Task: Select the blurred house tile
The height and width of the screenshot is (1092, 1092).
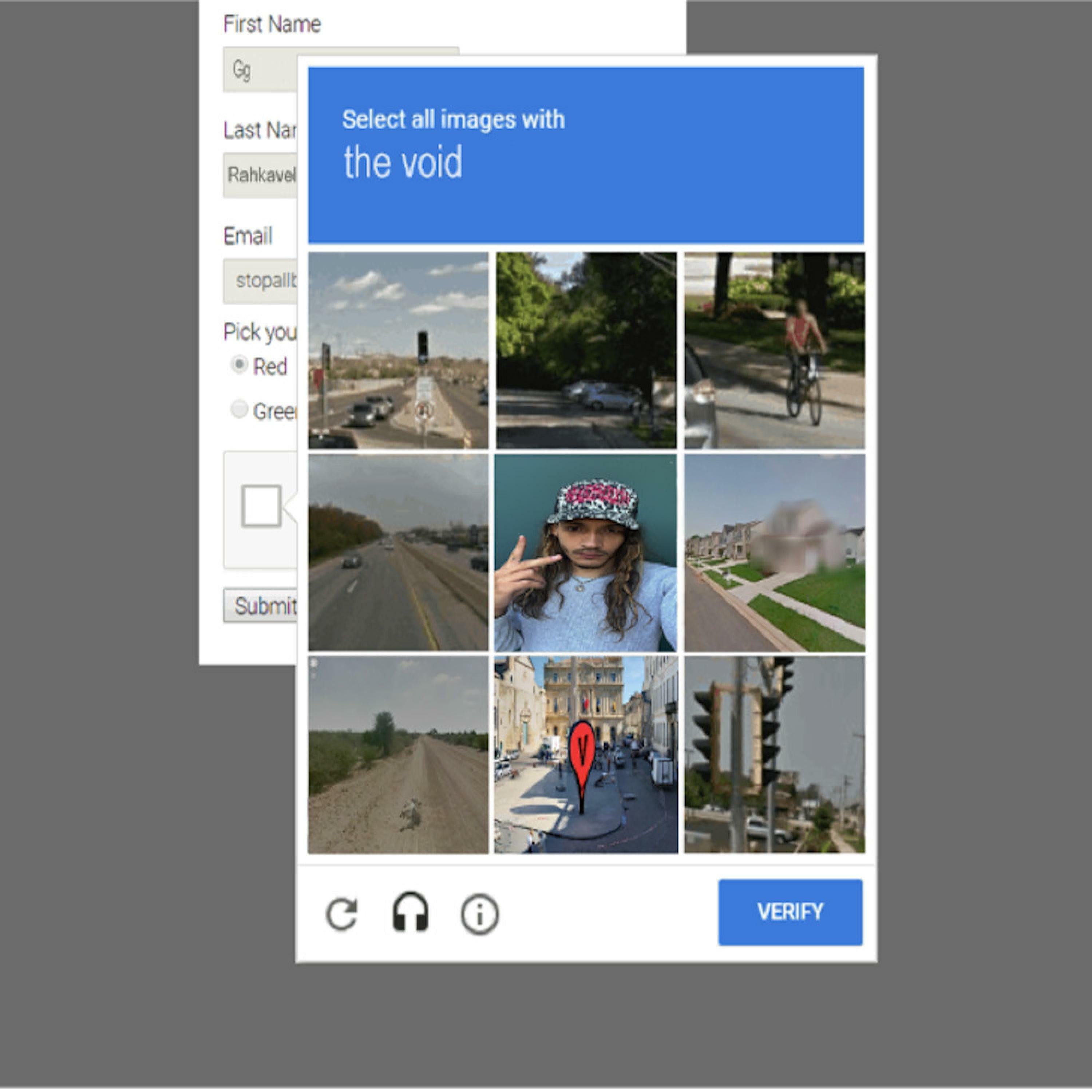Action: 774,553
